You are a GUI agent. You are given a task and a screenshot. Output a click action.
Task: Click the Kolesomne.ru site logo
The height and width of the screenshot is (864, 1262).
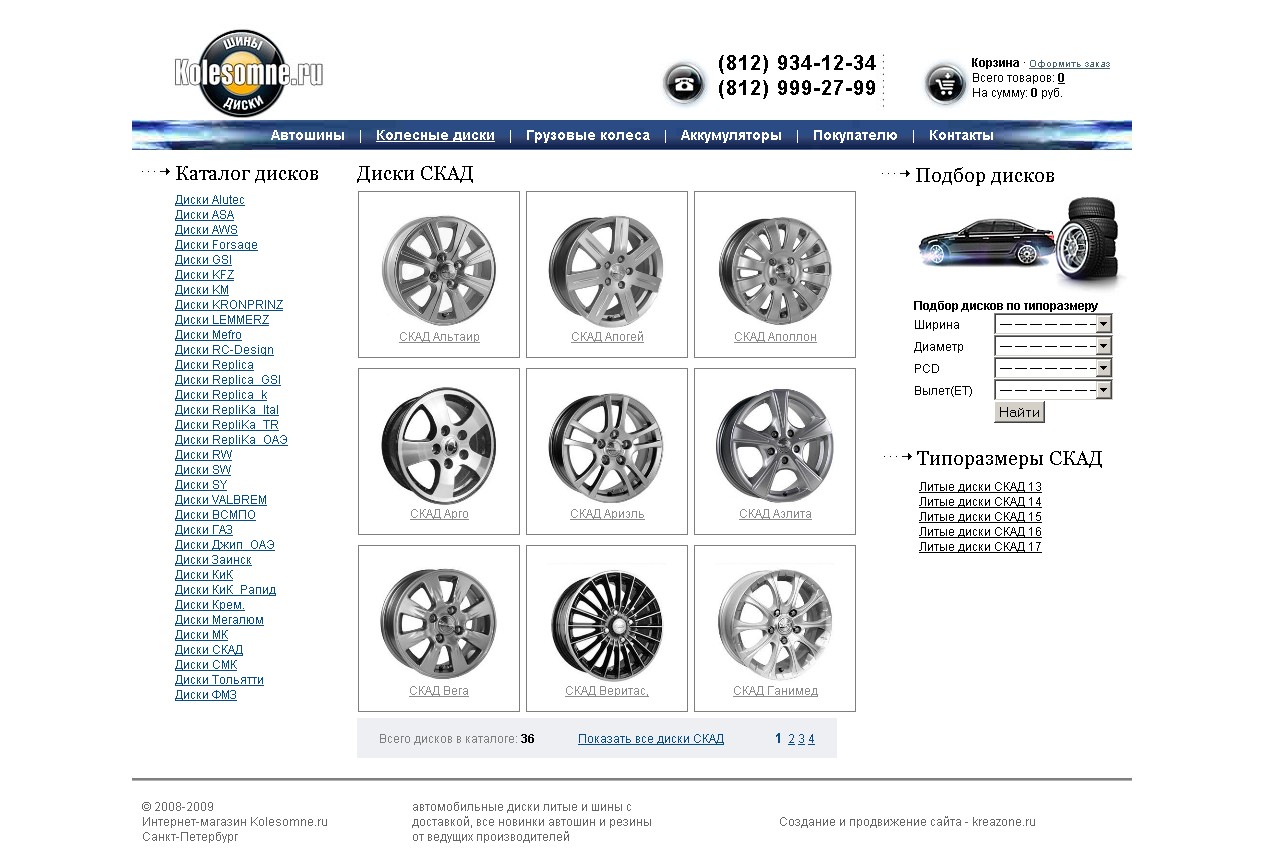pos(248,74)
